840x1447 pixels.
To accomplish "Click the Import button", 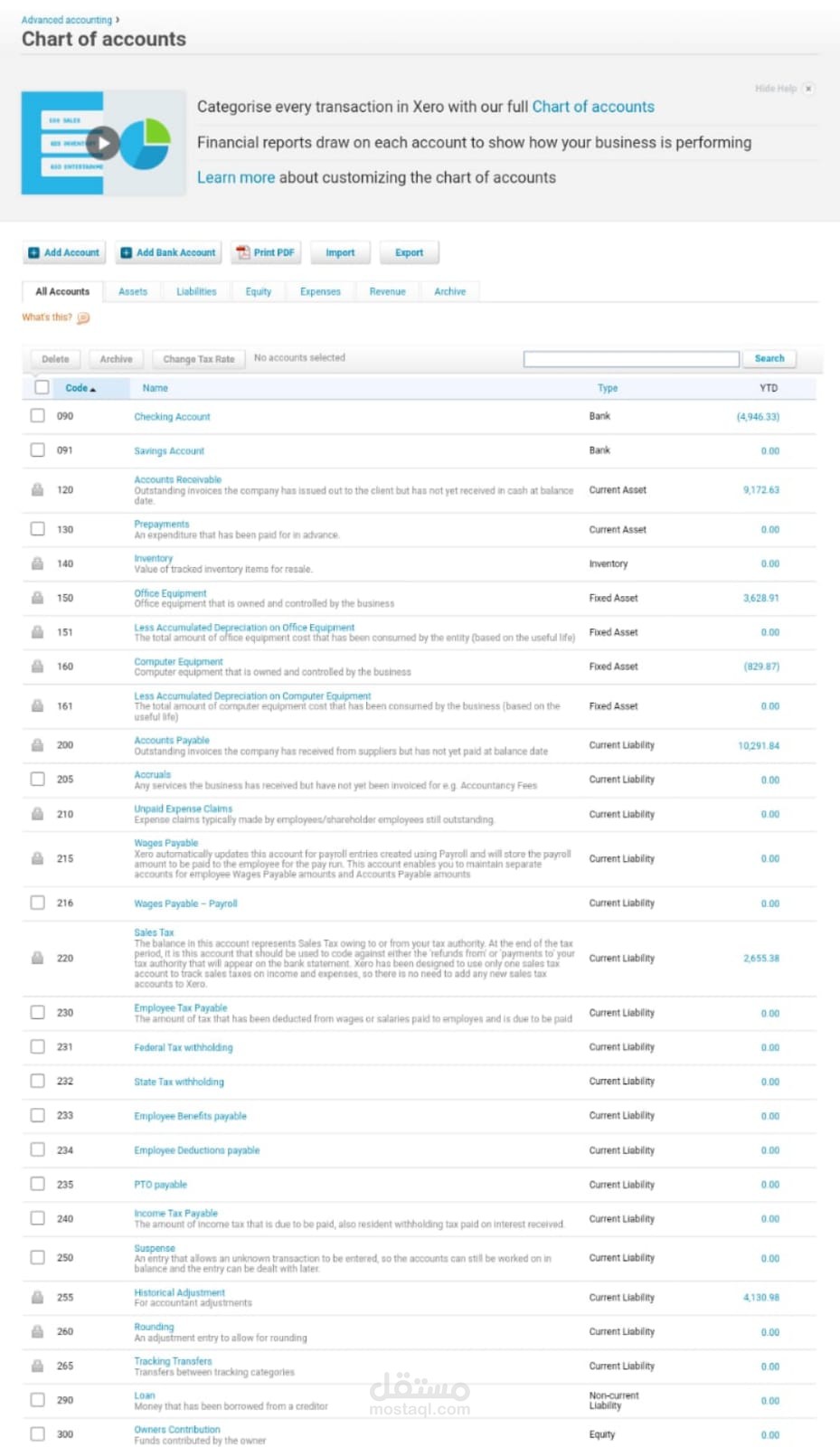I will tap(340, 252).
